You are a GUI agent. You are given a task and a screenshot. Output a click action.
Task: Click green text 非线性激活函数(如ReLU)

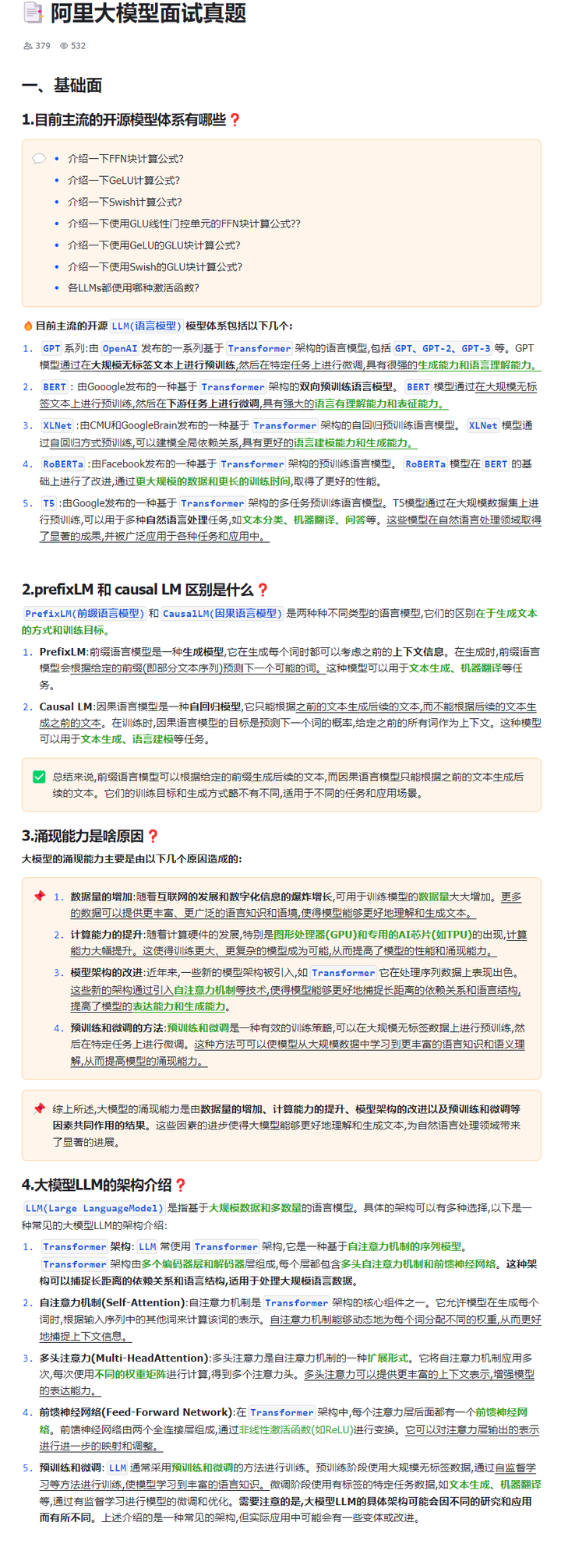point(295,1430)
